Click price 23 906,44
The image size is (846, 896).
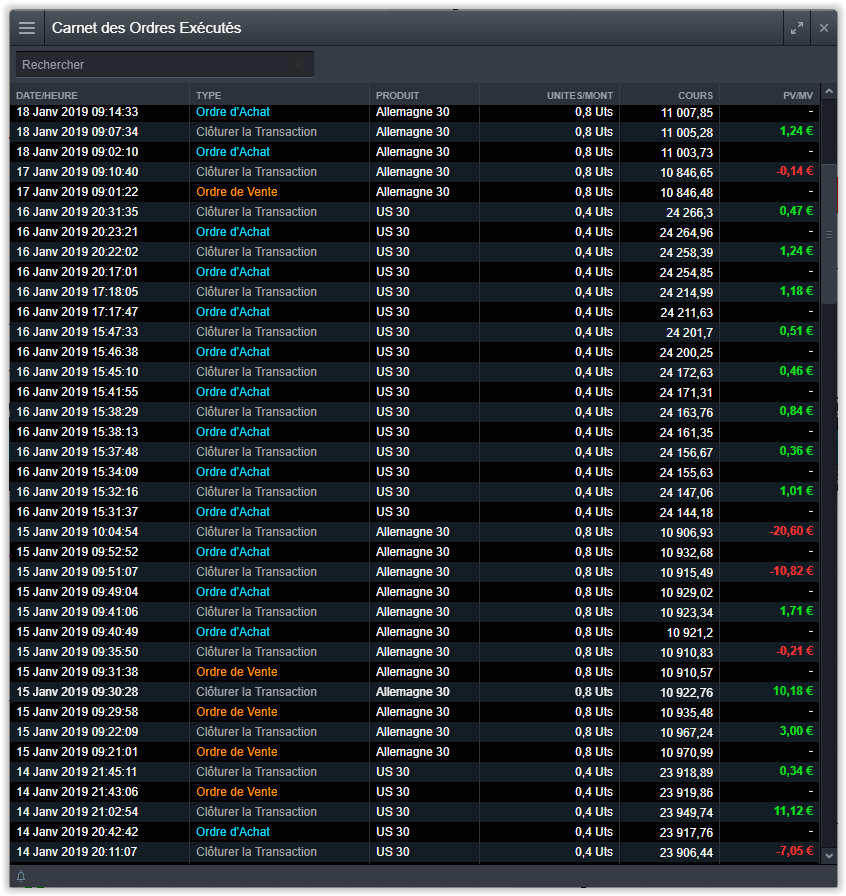tap(686, 853)
